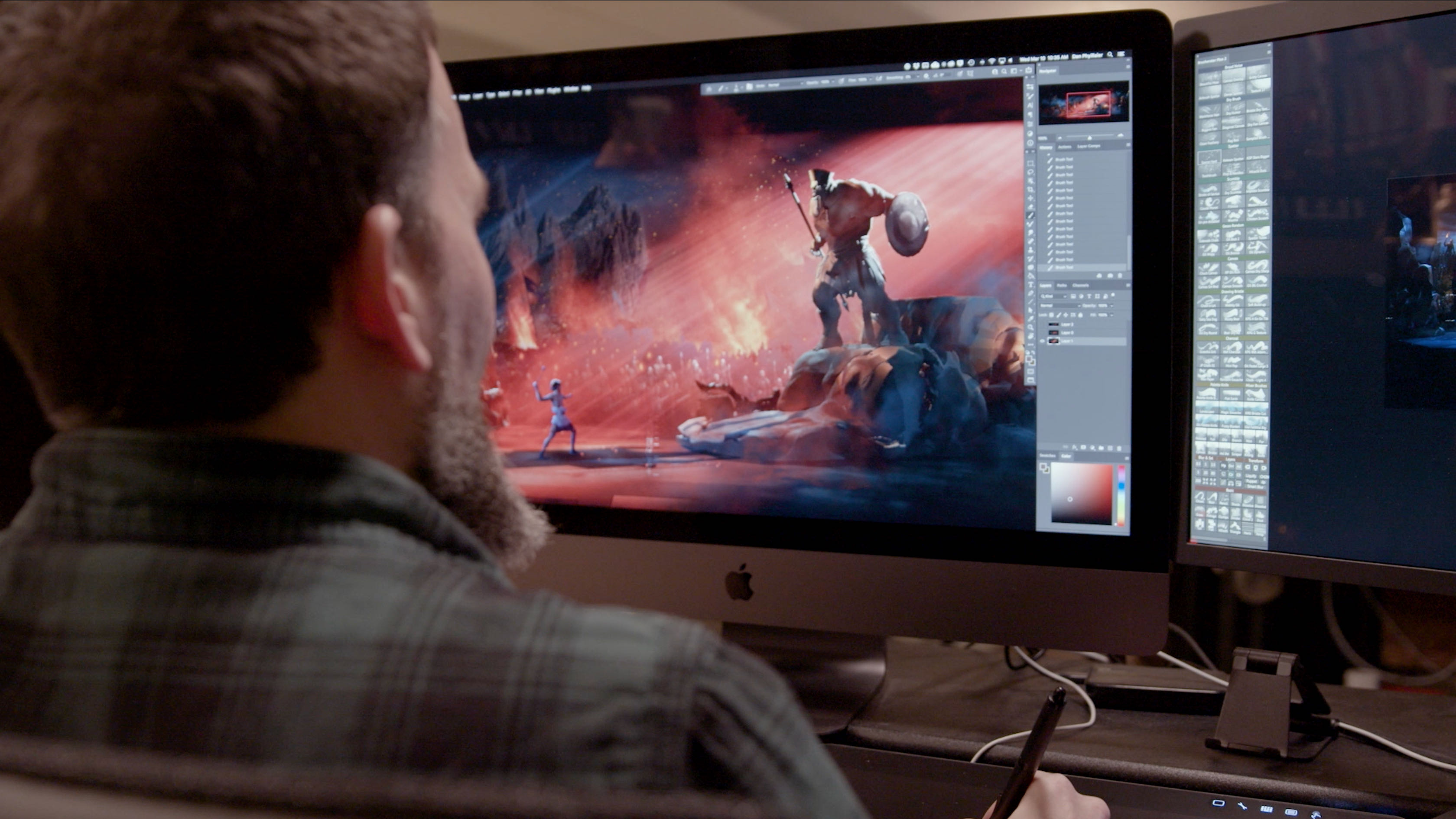Image resolution: width=1456 pixels, height=819 pixels.
Task: Toggle visibility of Layer 1
Action: pos(1043,341)
